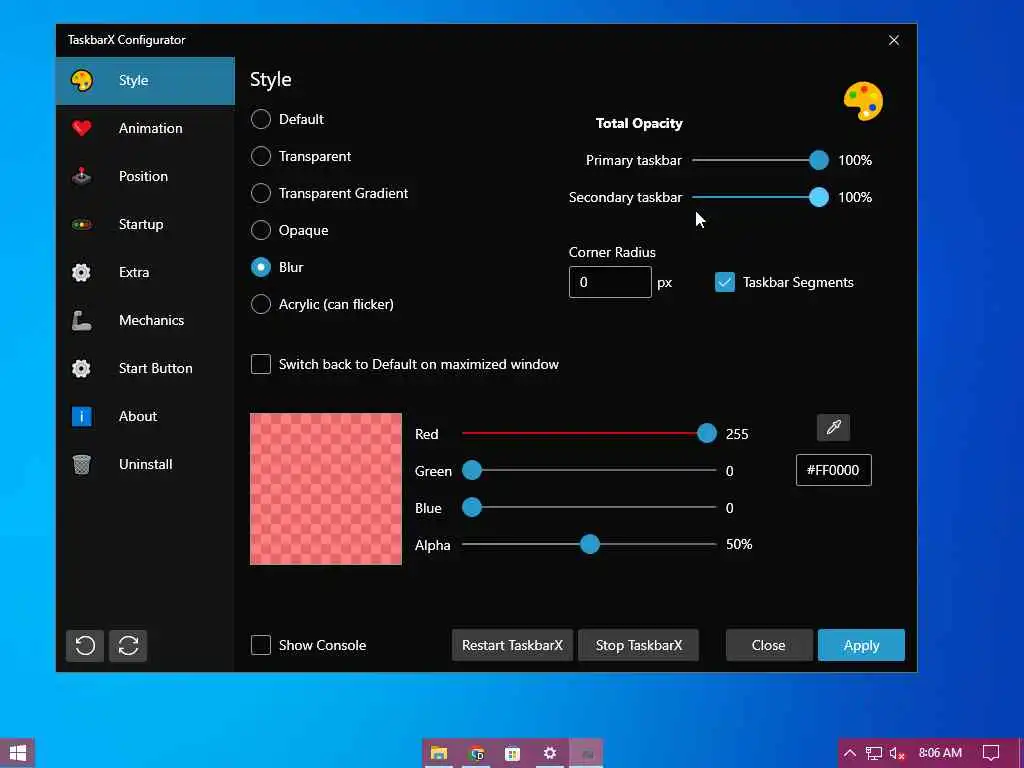
Task: Click the 8:06 AM clock
Action: coord(940,753)
